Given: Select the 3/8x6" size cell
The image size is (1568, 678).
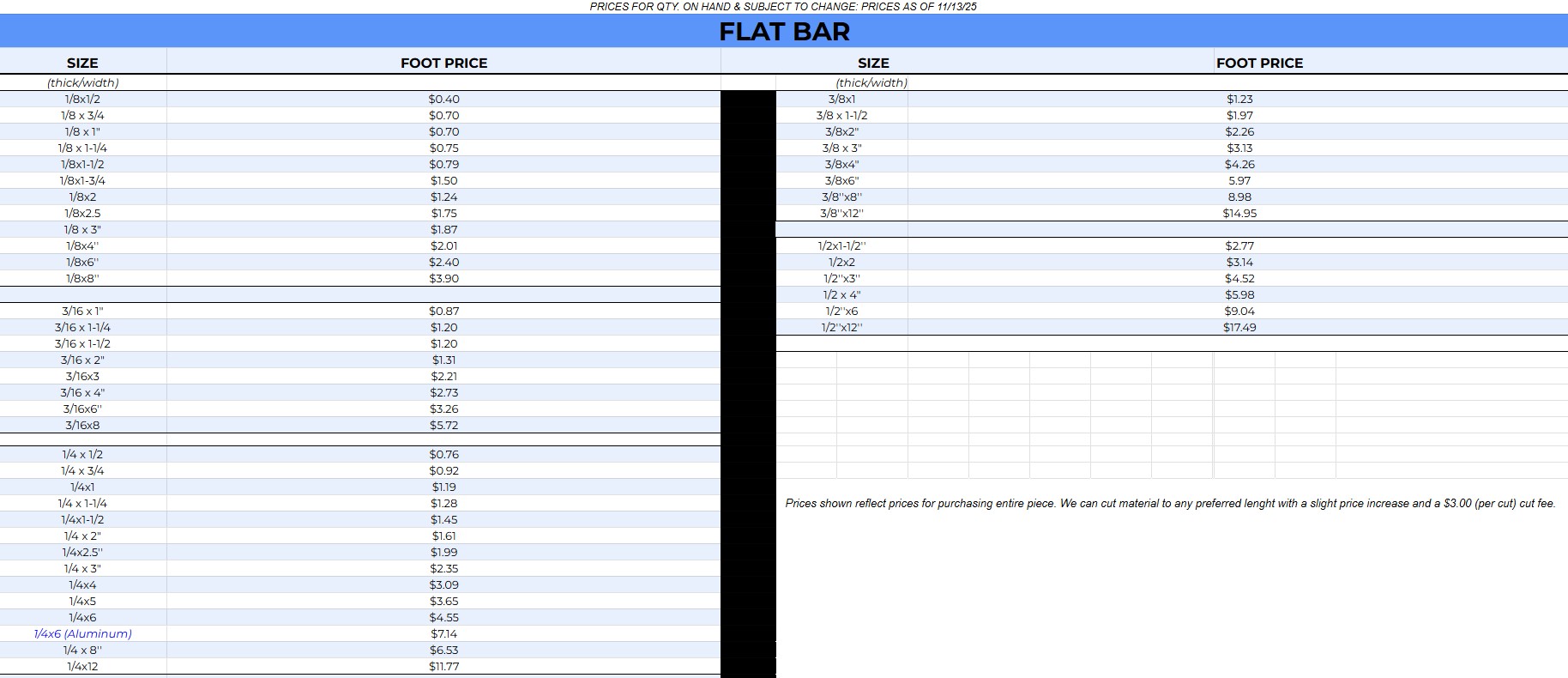Looking at the screenshot, I should pyautogui.click(x=841, y=180).
